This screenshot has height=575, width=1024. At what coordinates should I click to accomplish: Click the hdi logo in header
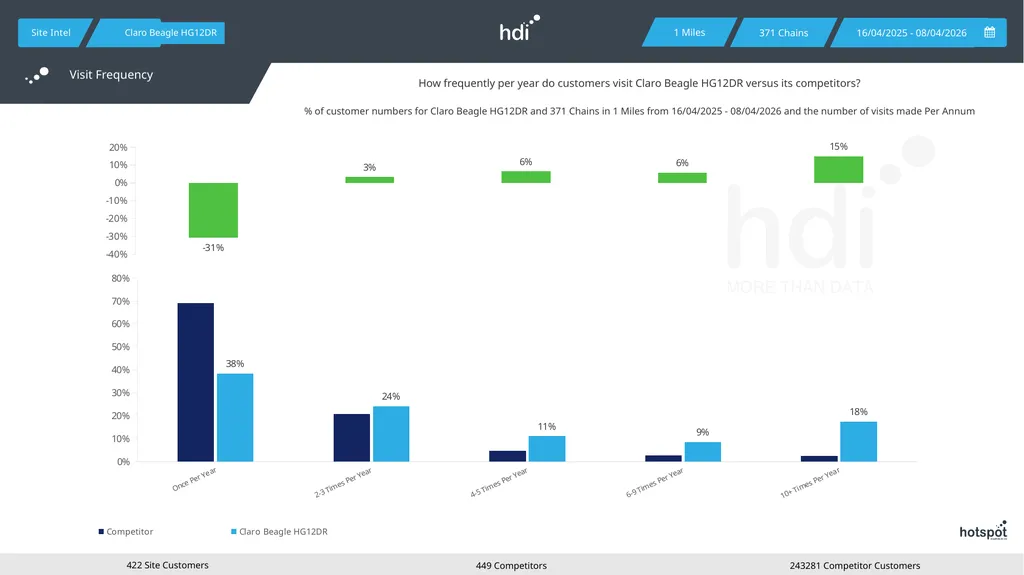tap(519, 29)
